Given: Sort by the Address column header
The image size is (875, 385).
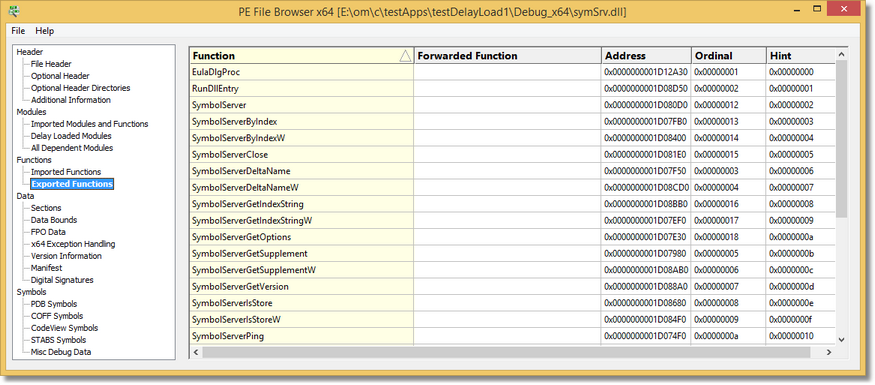Looking at the screenshot, I should pyautogui.click(x=647, y=56).
